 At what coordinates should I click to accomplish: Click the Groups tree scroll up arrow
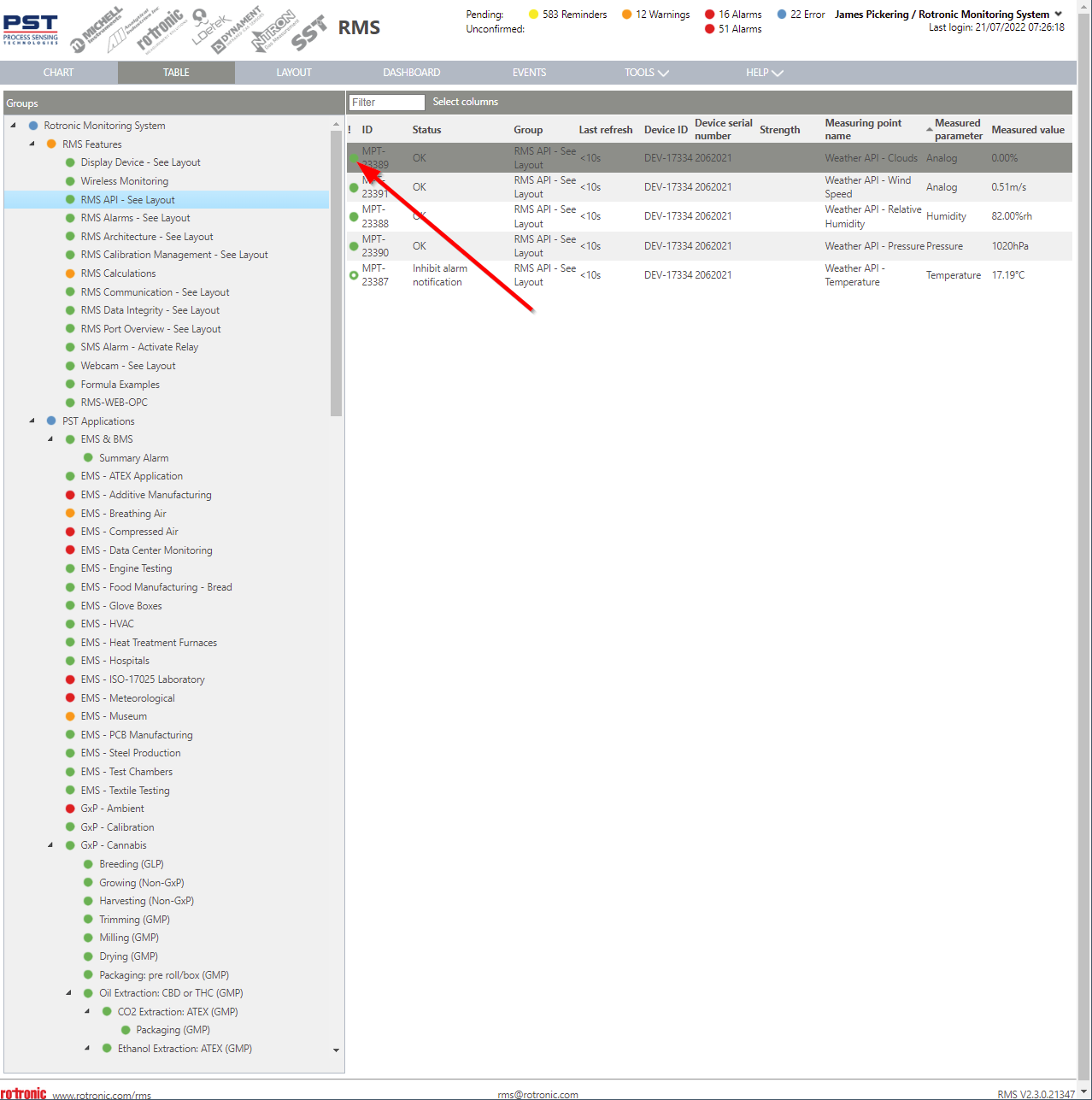click(336, 125)
